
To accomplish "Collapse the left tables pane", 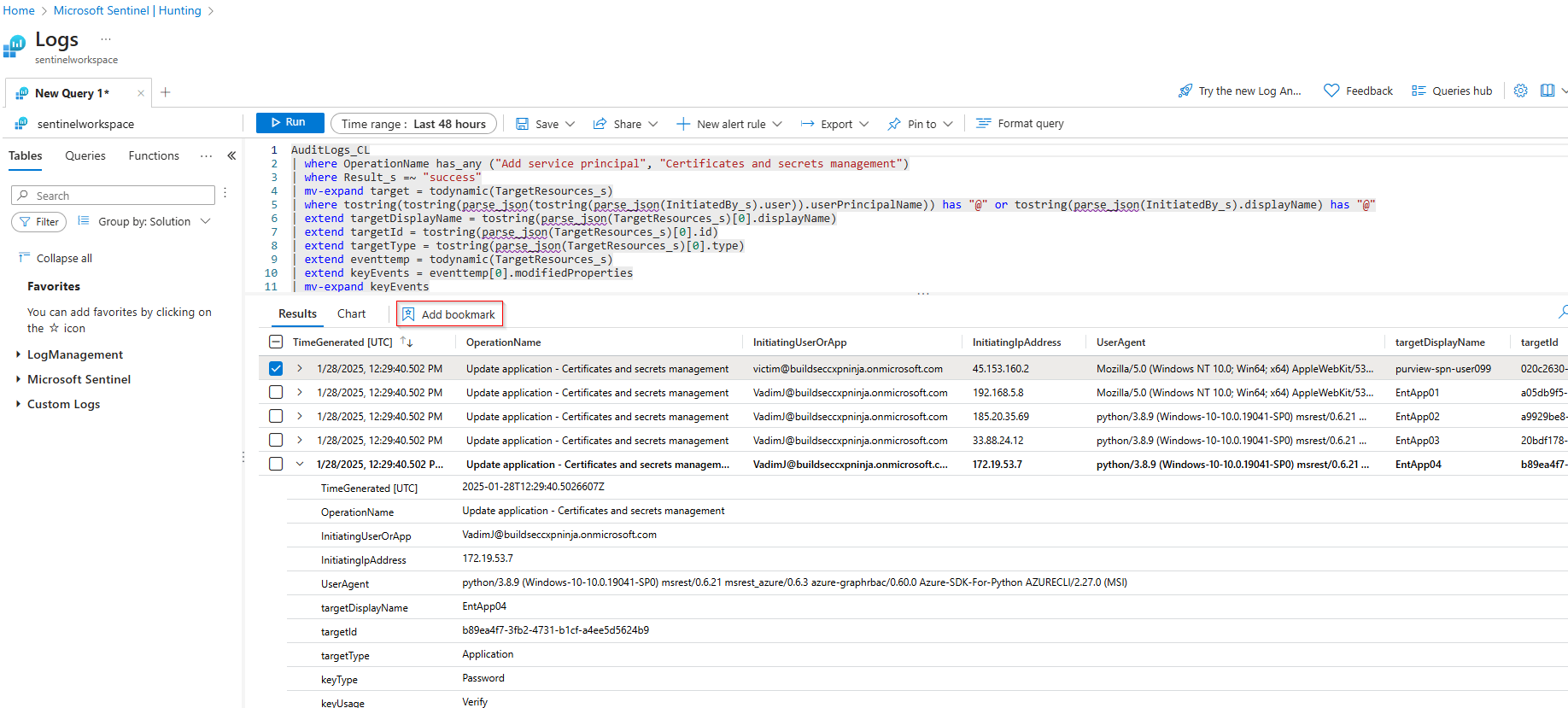I will pyautogui.click(x=231, y=155).
